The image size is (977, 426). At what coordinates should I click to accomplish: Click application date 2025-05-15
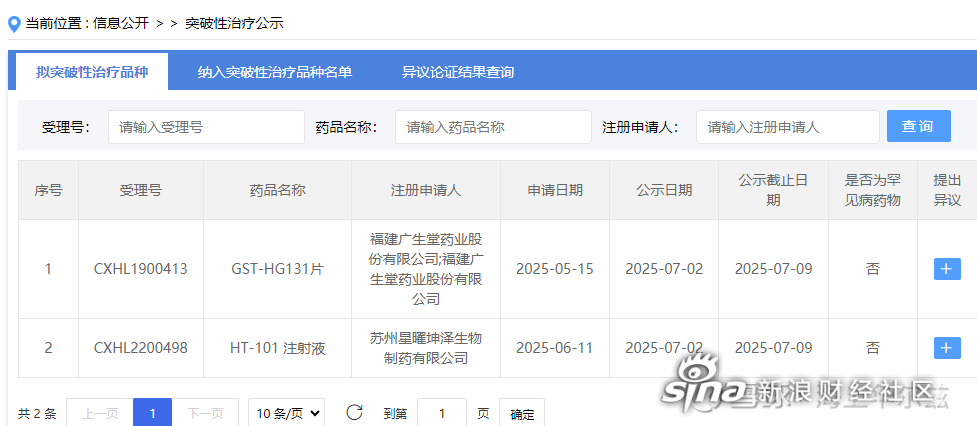point(555,269)
